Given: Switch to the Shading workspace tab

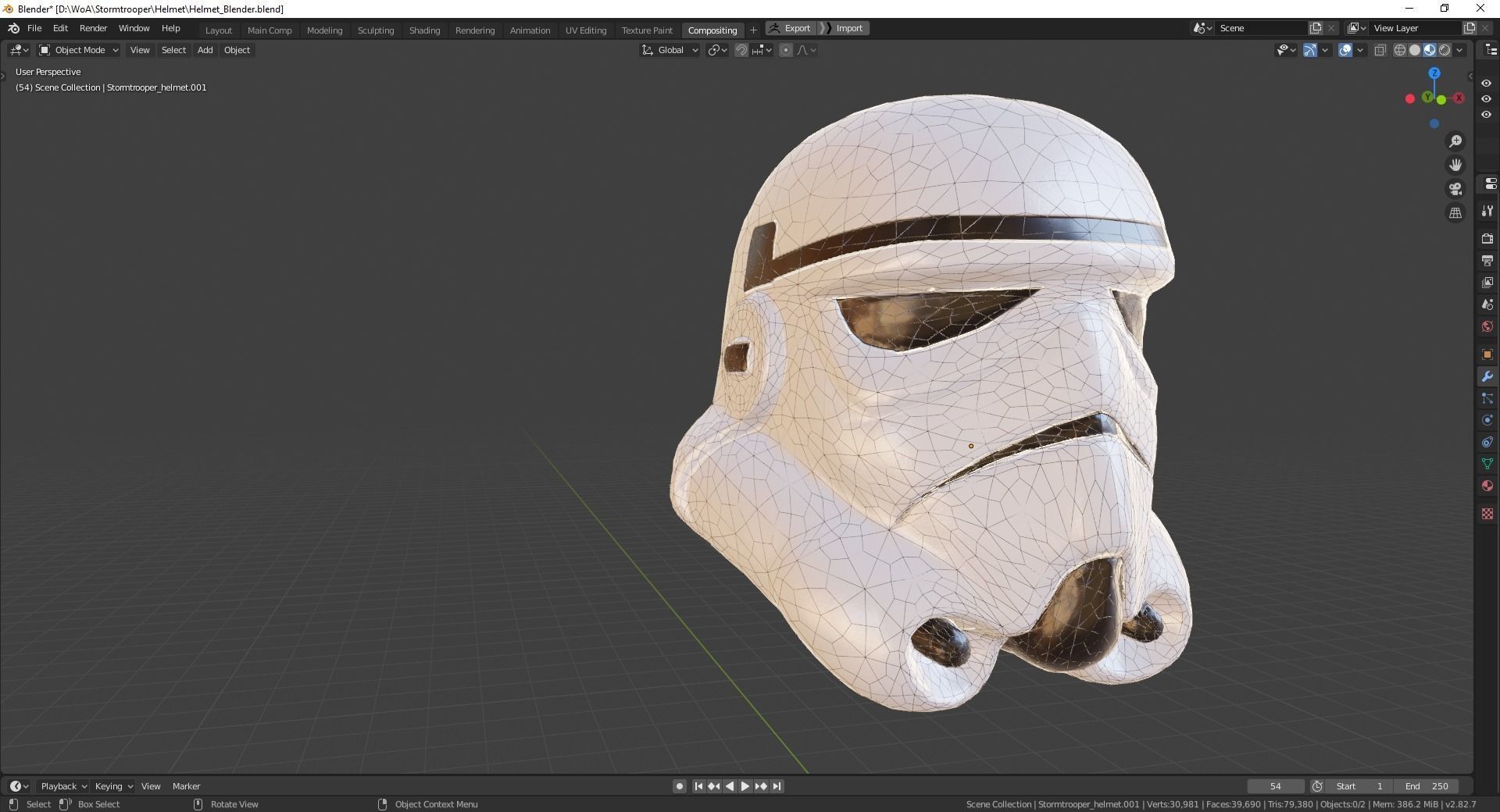Looking at the screenshot, I should tap(424, 30).
